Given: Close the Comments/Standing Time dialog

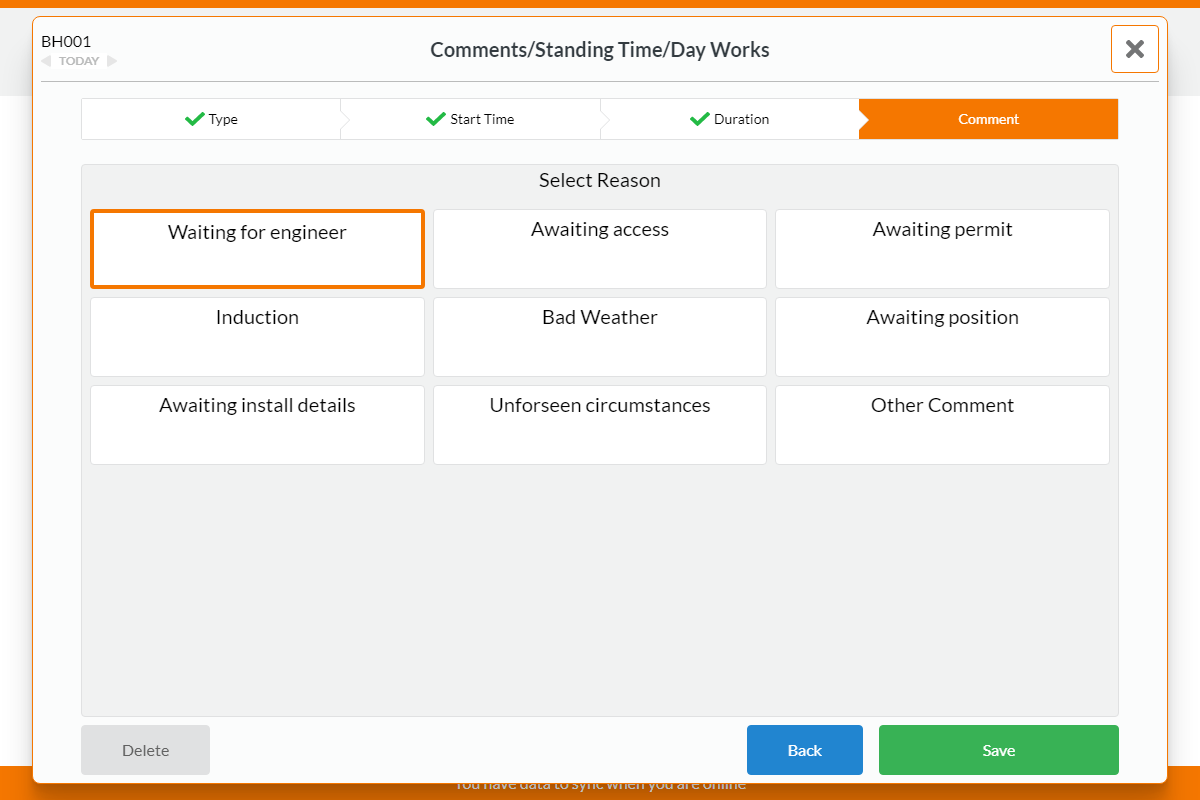Looking at the screenshot, I should (x=1134, y=49).
